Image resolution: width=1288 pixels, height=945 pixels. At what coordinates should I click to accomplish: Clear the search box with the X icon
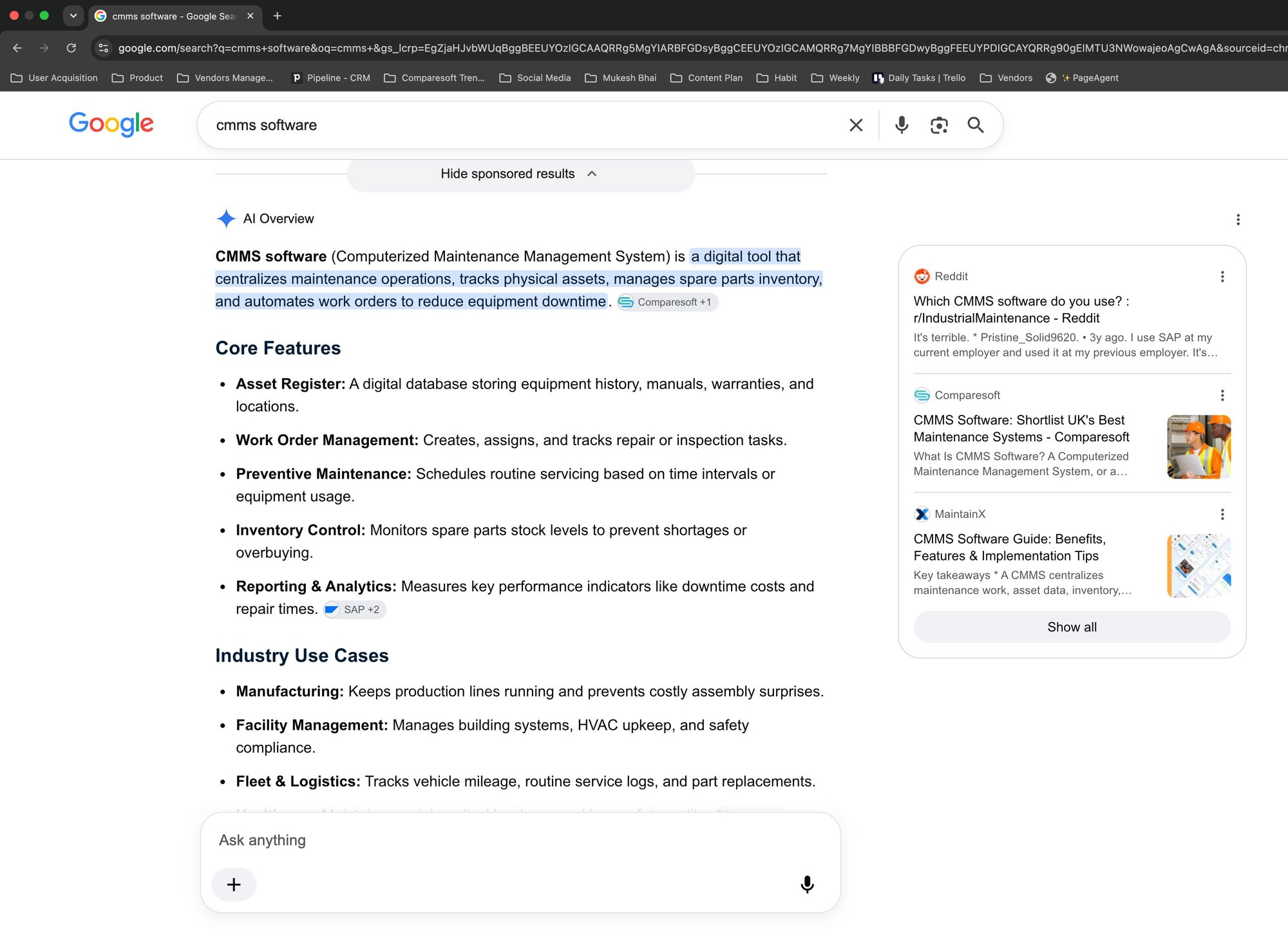tap(856, 125)
